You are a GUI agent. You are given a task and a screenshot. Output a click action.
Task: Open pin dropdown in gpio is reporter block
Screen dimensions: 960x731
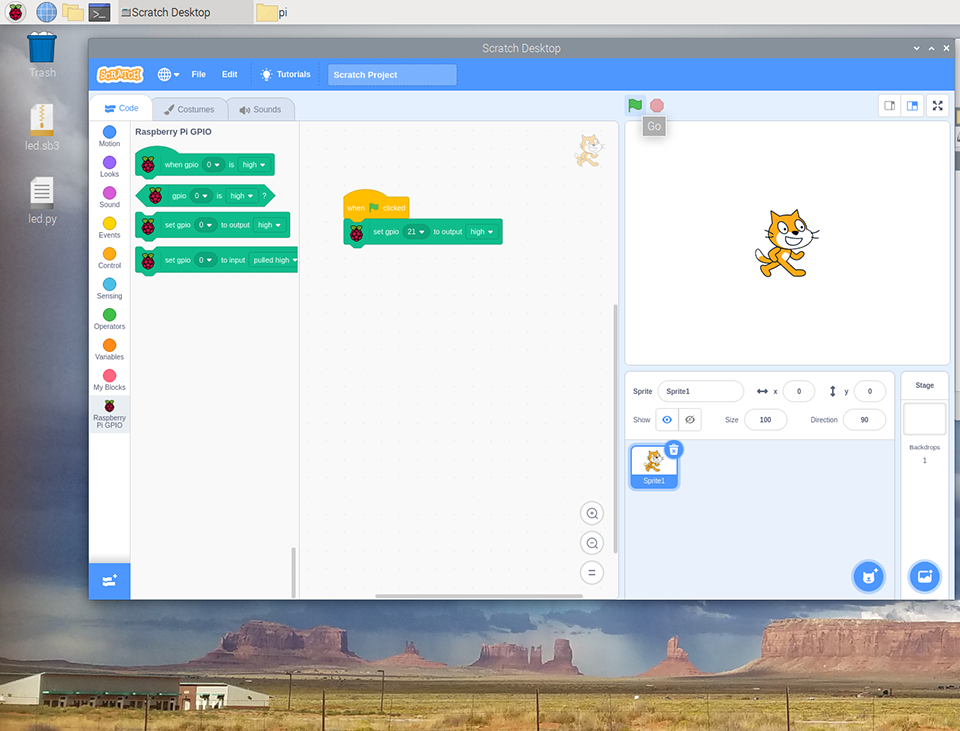(201, 196)
